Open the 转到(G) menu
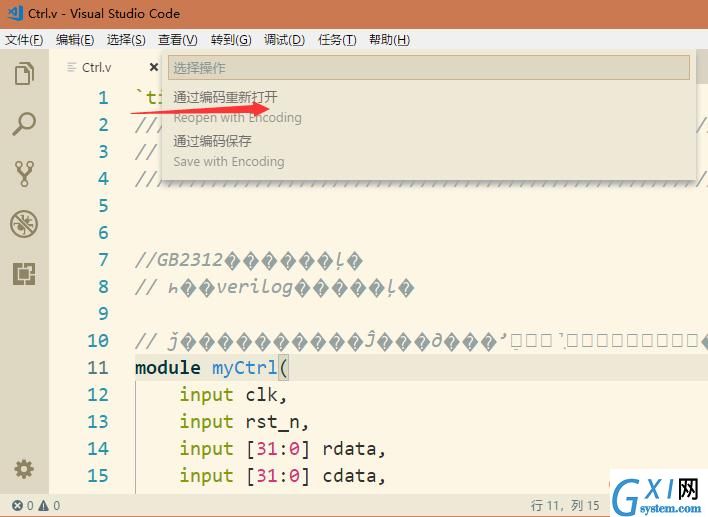 coord(231,40)
